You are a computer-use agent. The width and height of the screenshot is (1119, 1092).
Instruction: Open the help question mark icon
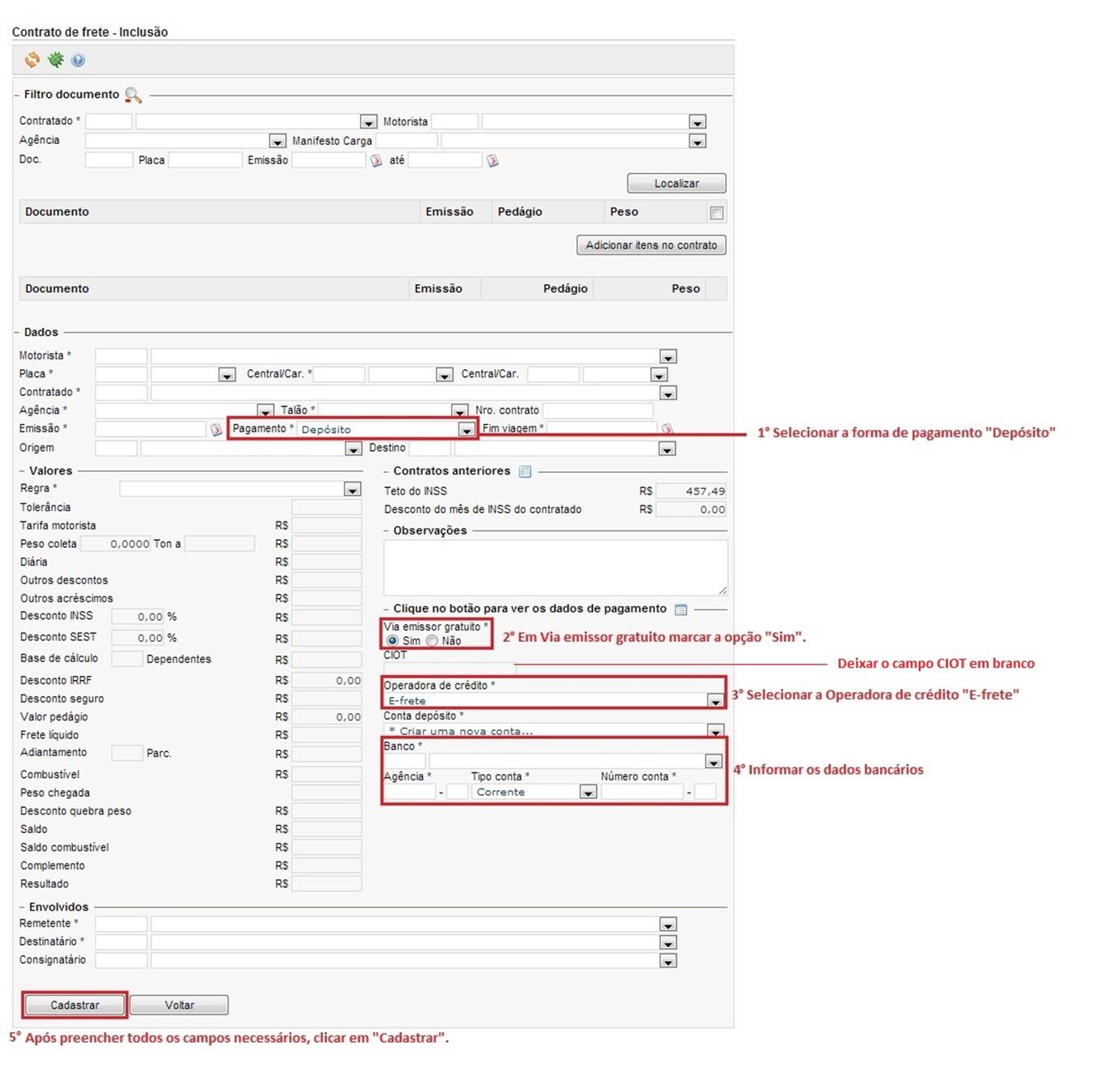coord(78,60)
